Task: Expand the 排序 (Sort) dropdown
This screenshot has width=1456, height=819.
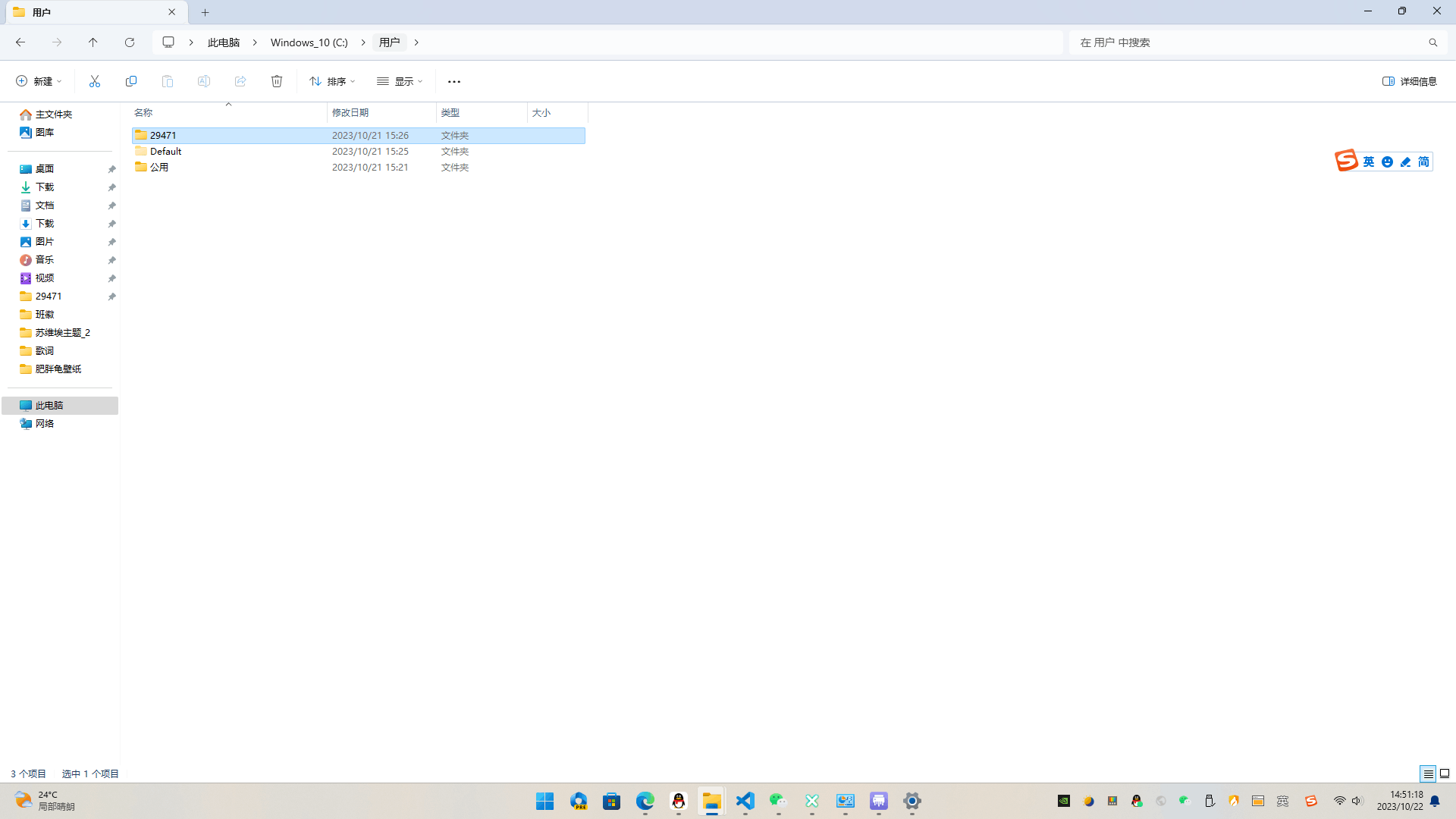Action: point(332,81)
